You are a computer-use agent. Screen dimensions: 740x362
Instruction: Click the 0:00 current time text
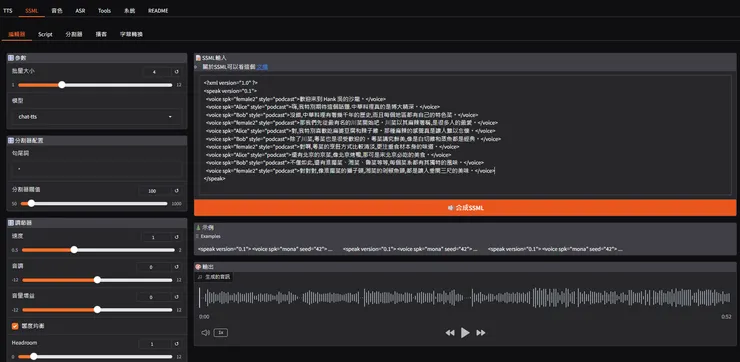(204, 317)
